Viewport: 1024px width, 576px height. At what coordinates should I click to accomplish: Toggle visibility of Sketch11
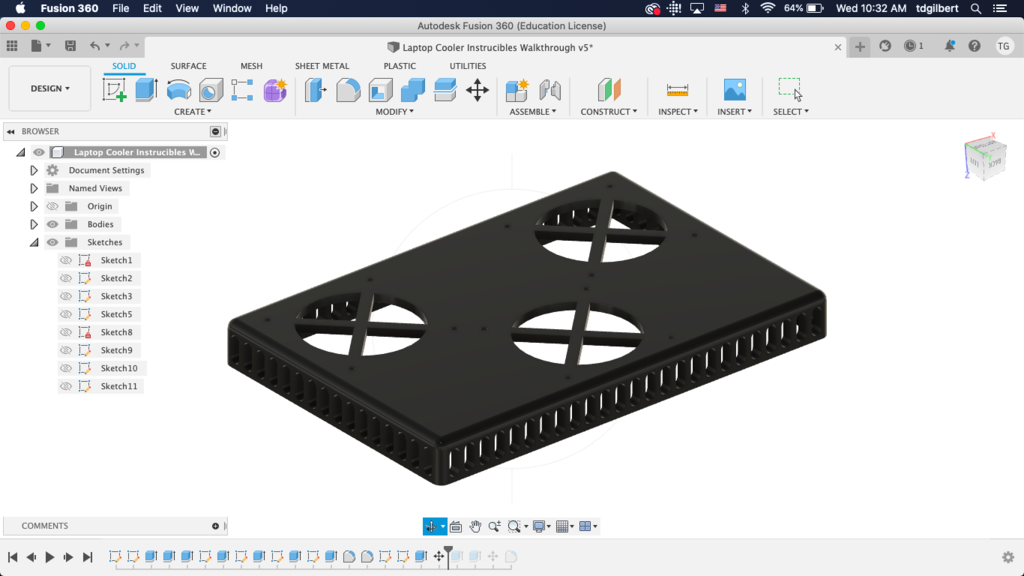65,386
